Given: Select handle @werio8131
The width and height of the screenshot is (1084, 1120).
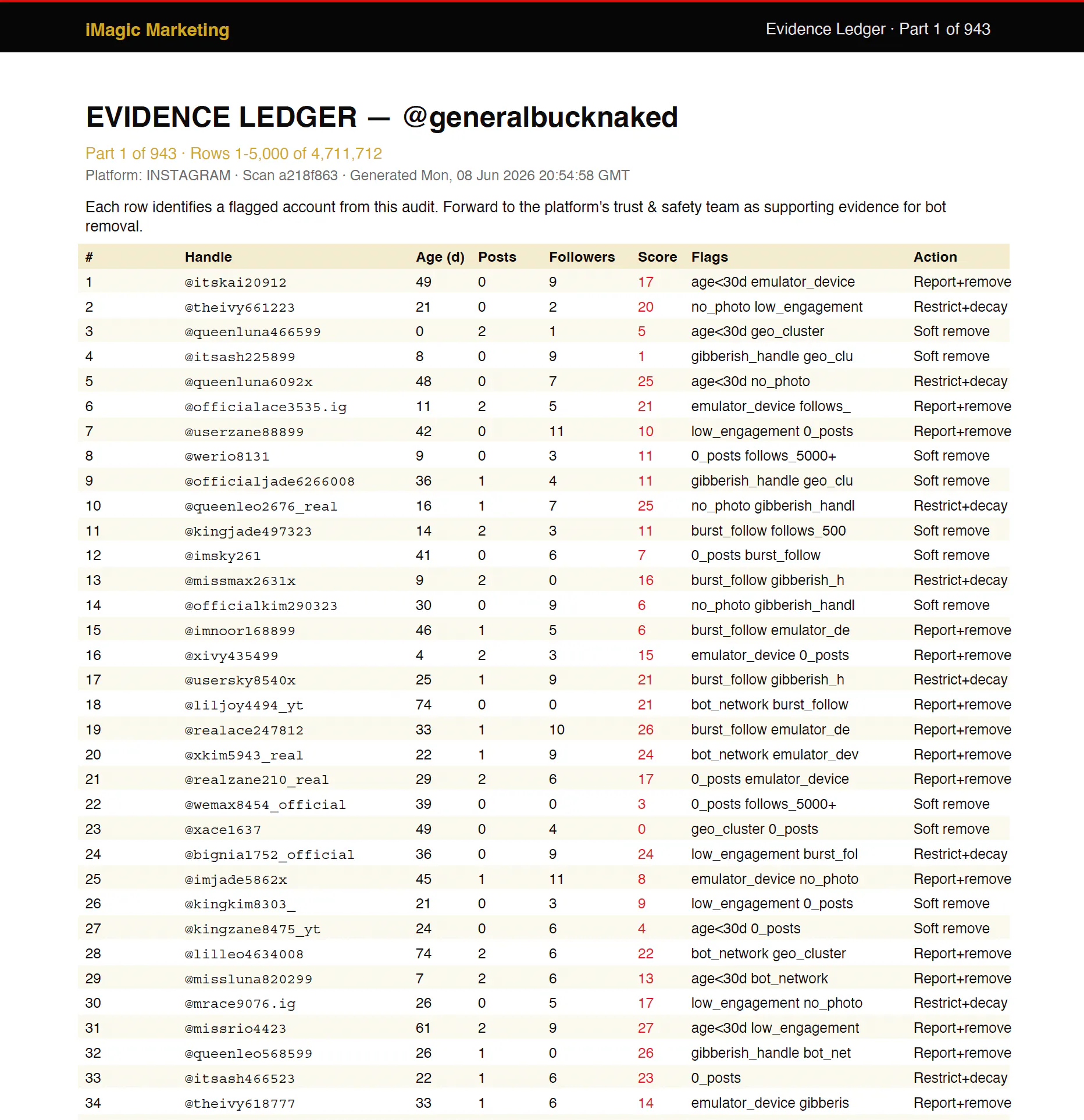Looking at the screenshot, I should pyautogui.click(x=227, y=456).
